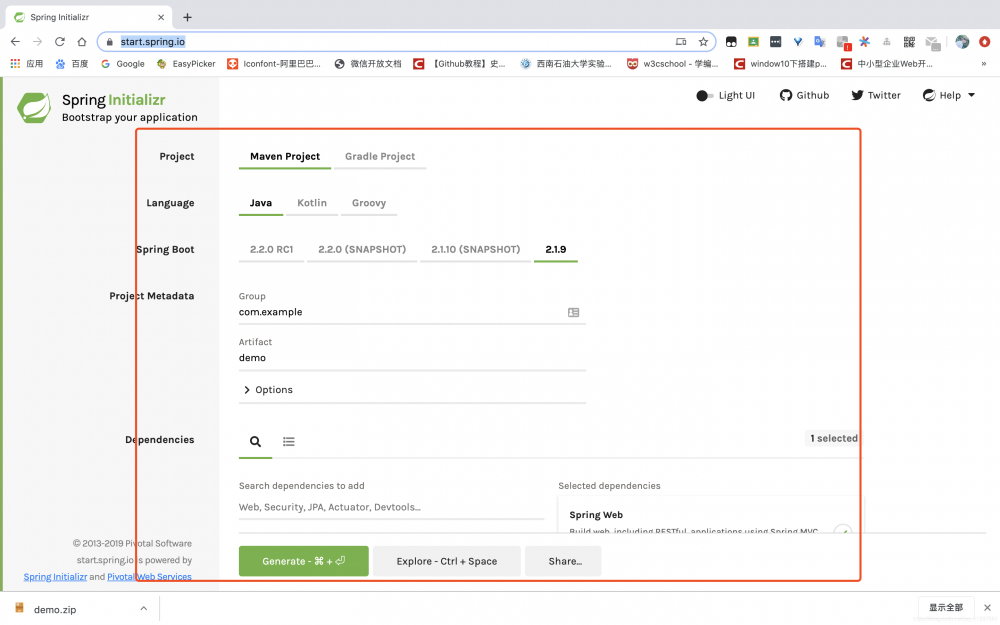Viewport: 1000px width, 625px height.
Task: Open the Spring Initializr footer link
Action: point(55,577)
